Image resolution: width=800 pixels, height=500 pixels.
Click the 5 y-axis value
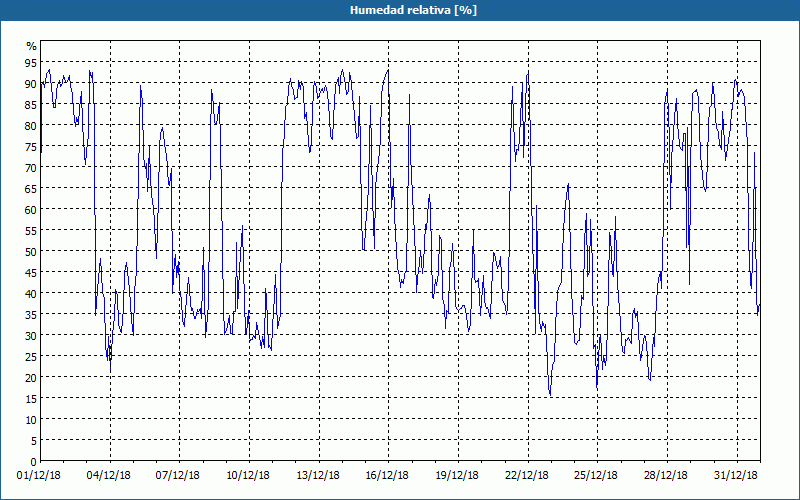(x=34, y=440)
